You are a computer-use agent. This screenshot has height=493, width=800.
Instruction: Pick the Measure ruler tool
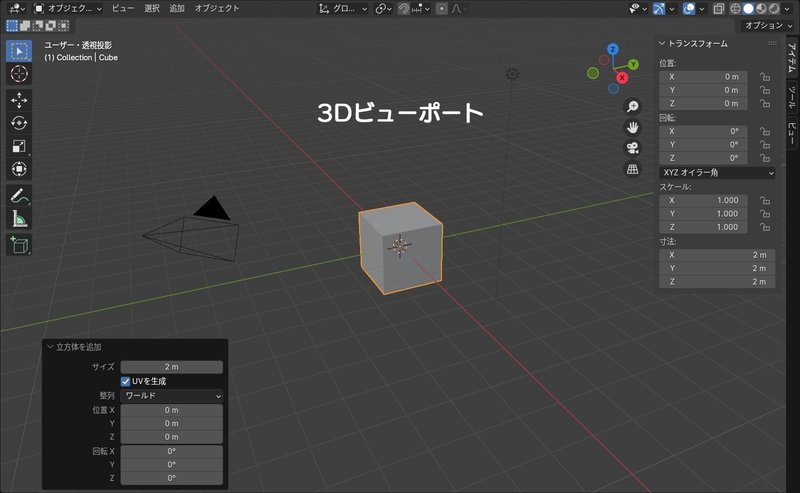tap(19, 218)
